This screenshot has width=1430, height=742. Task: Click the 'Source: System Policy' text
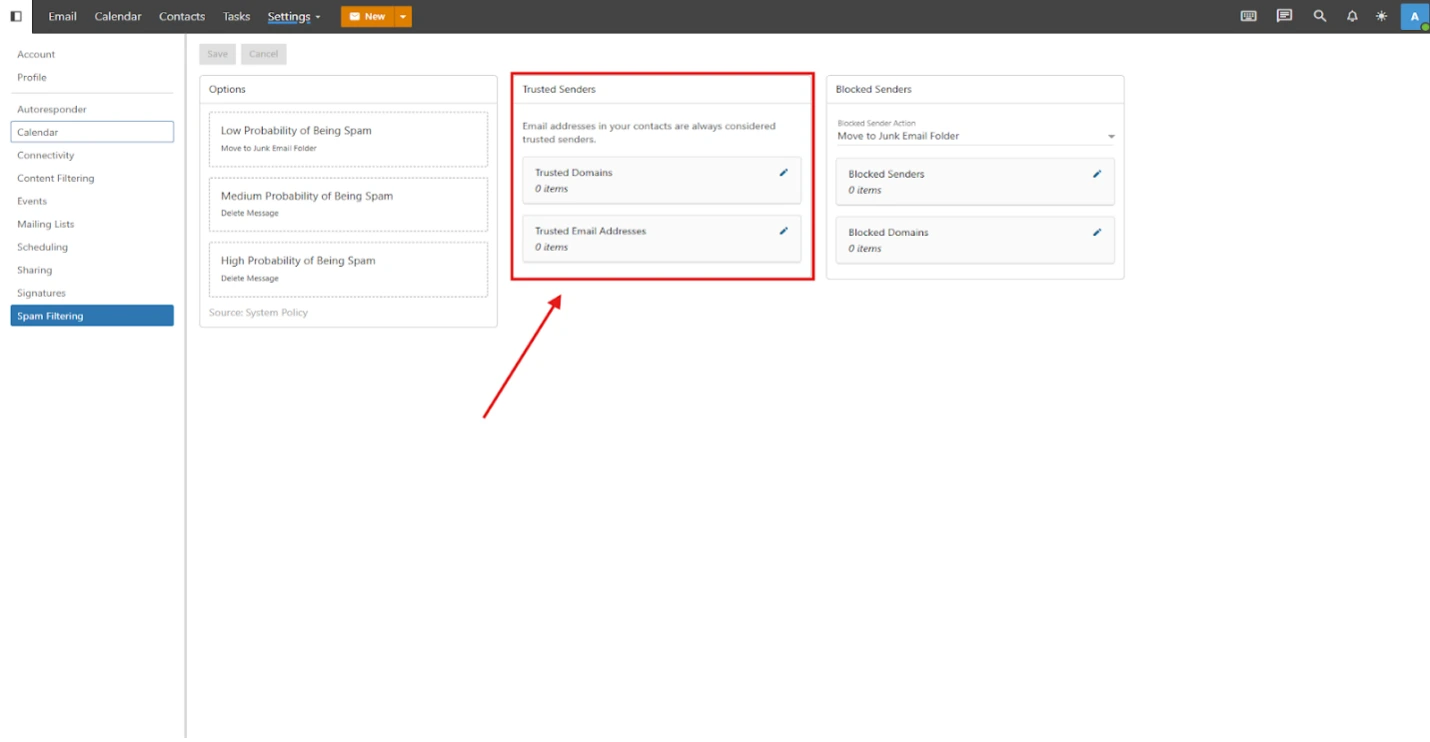(x=258, y=313)
